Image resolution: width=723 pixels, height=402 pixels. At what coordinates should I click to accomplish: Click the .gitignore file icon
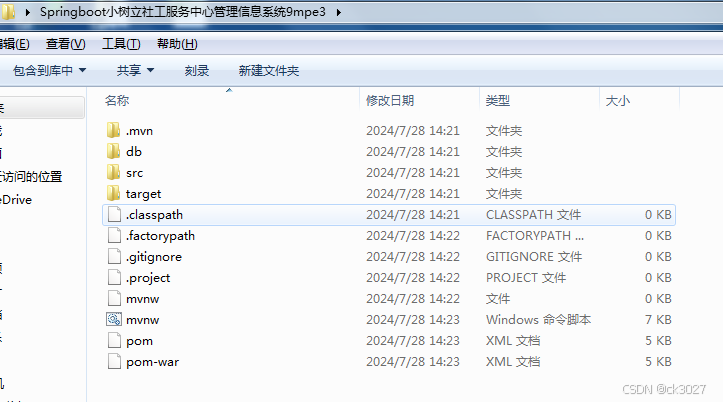pos(114,257)
